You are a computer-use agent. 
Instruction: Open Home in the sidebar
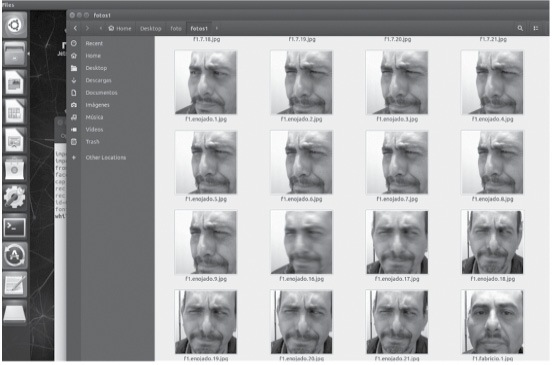(x=93, y=56)
